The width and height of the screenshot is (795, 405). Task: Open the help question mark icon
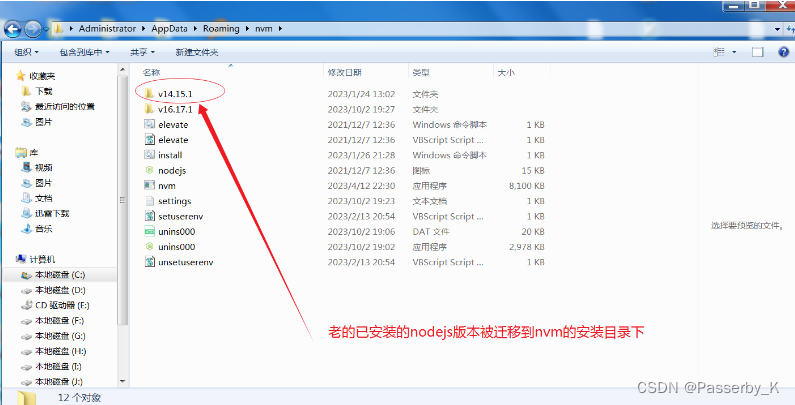pyautogui.click(x=783, y=52)
